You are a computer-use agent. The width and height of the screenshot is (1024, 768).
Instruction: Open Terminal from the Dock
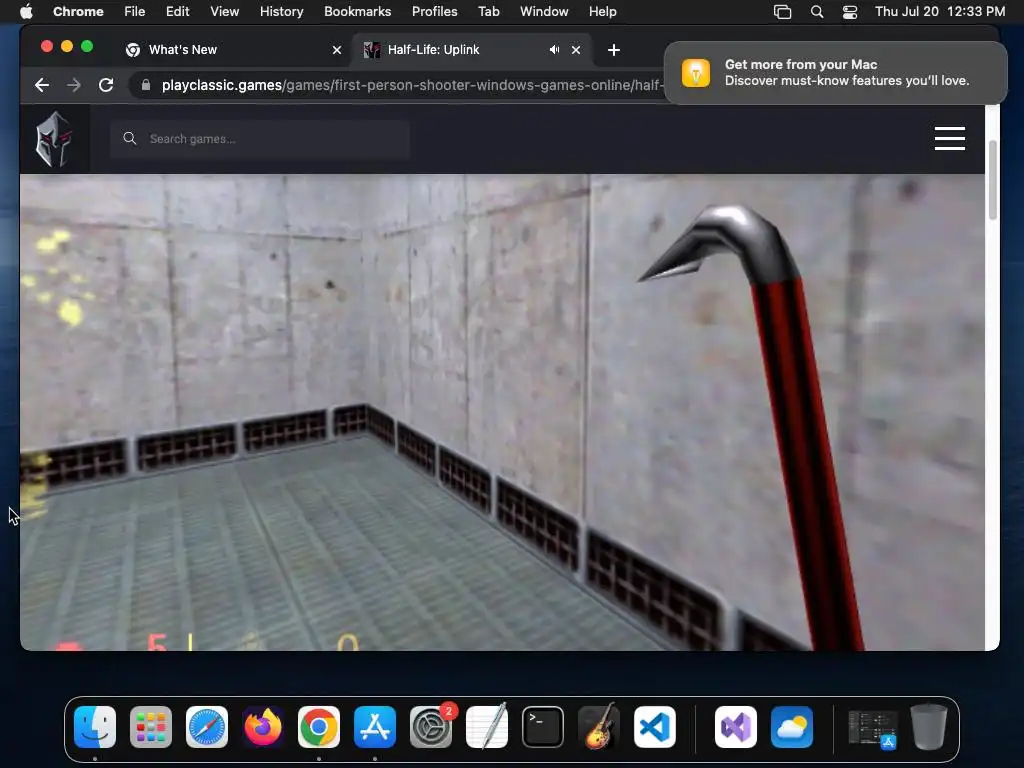(x=543, y=727)
